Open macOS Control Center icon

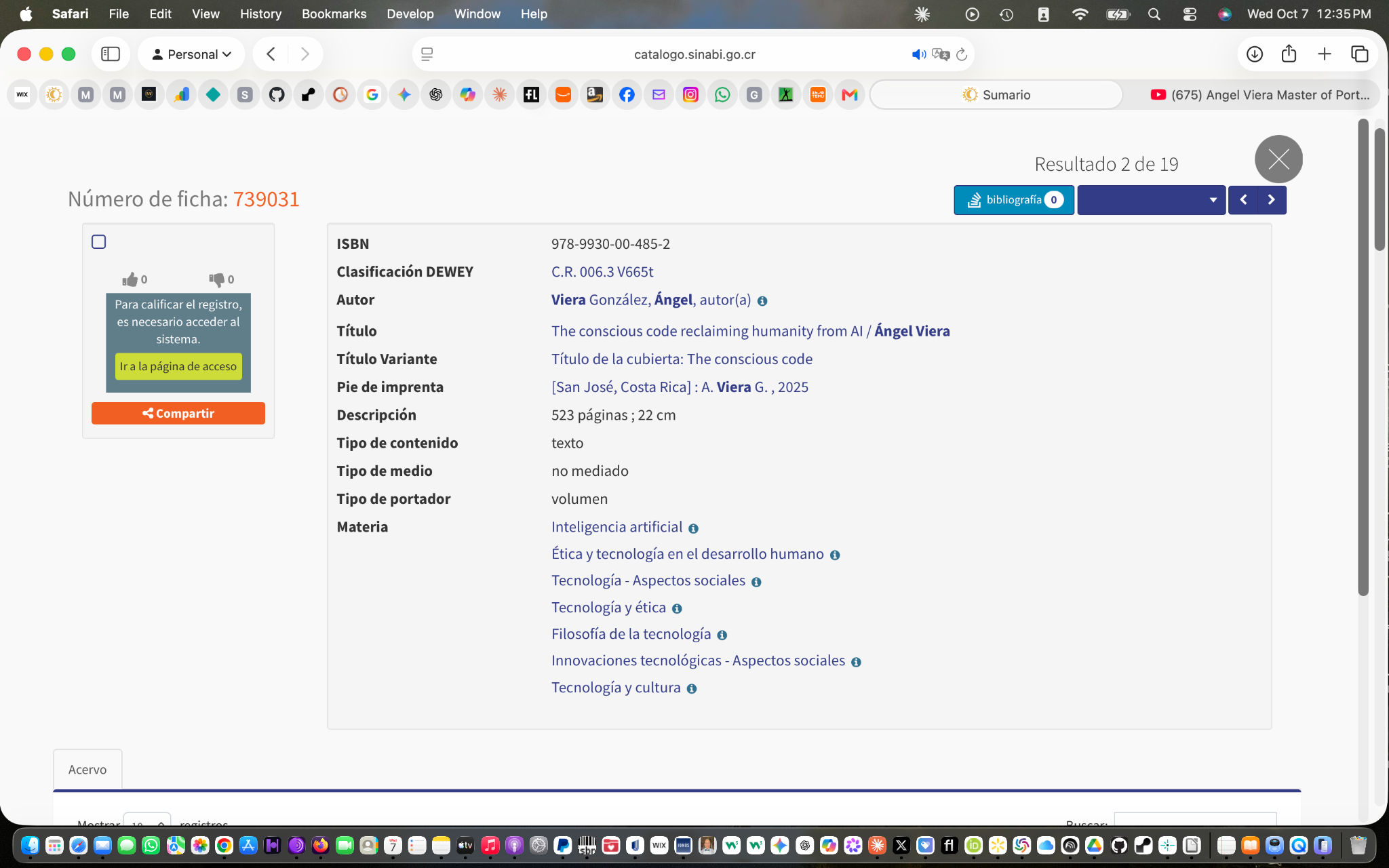[x=1190, y=14]
